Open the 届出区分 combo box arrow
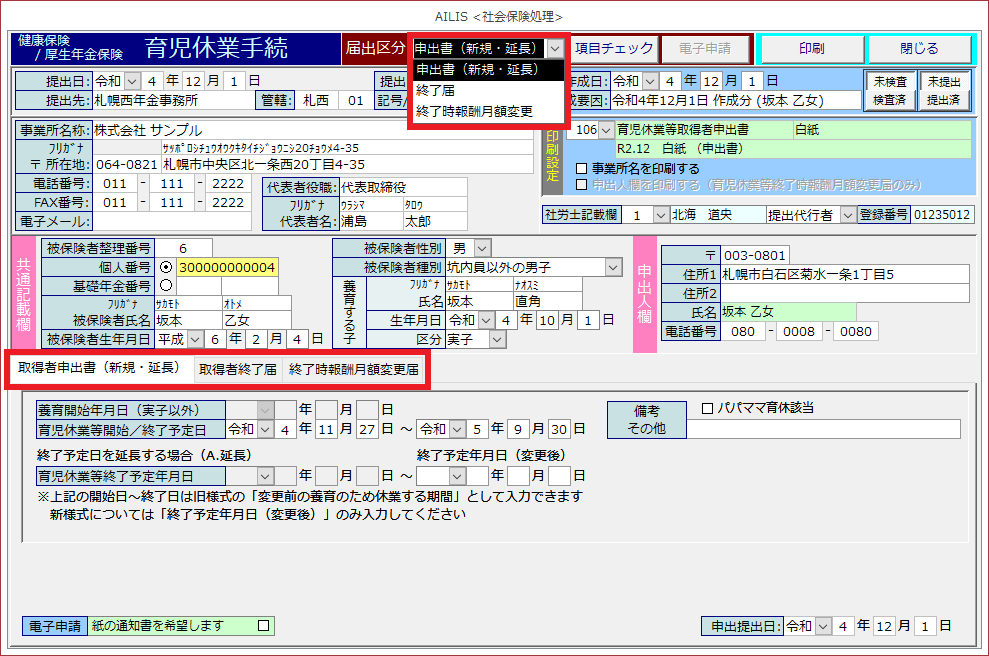989x656 pixels. tap(555, 48)
